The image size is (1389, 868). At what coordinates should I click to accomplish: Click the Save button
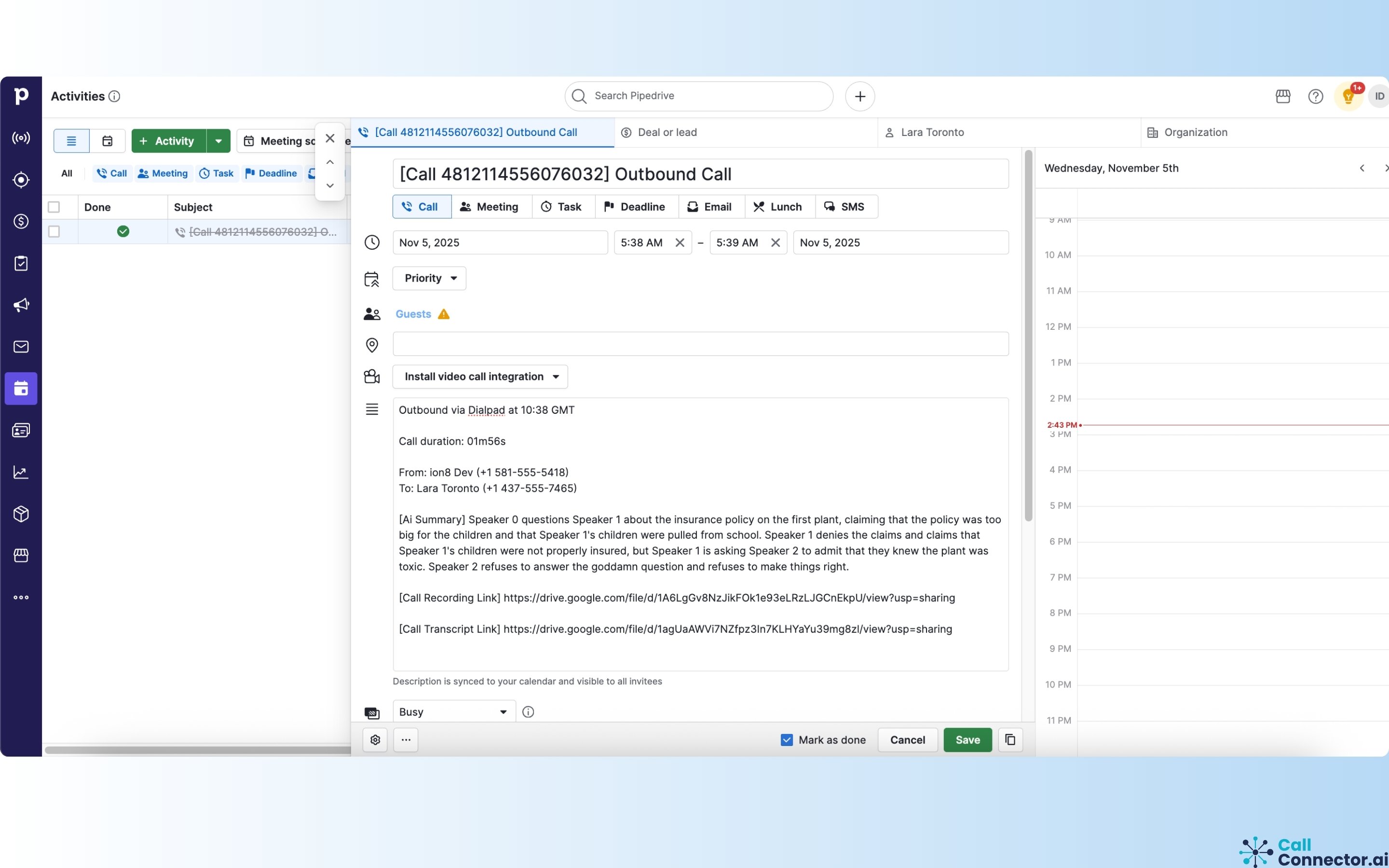click(967, 740)
